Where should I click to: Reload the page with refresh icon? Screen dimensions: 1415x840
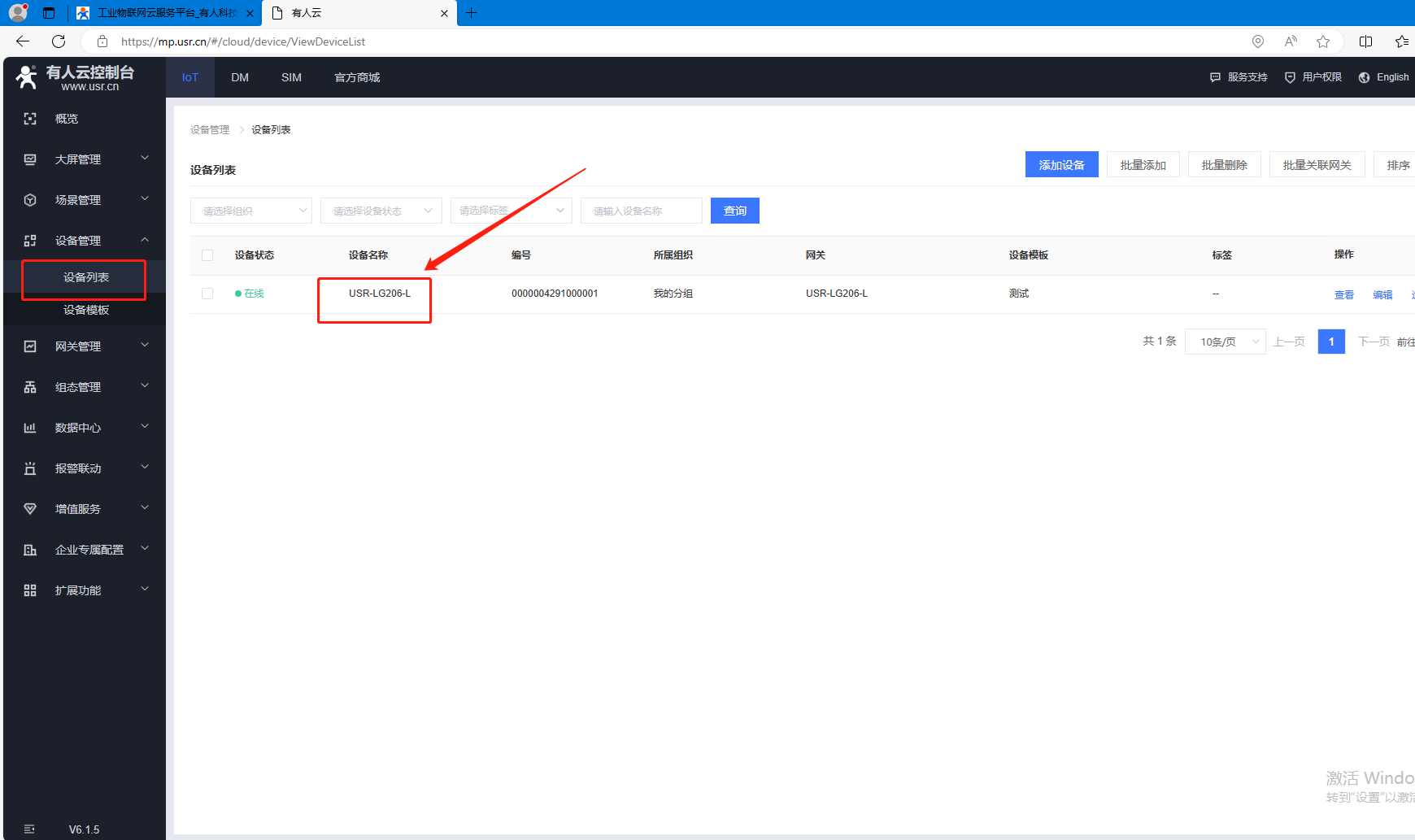point(59,41)
